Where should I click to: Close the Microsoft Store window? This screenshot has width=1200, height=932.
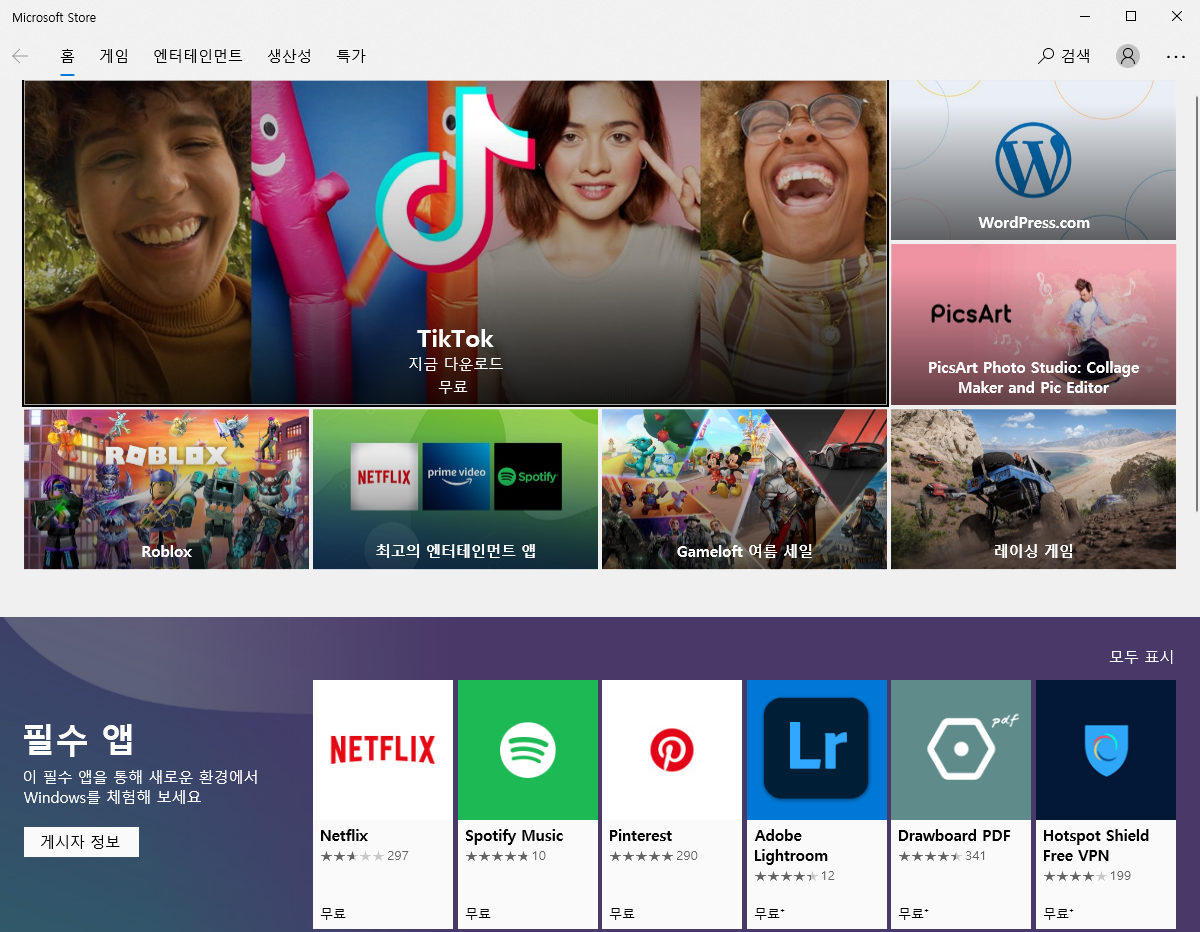pyautogui.click(x=1177, y=17)
